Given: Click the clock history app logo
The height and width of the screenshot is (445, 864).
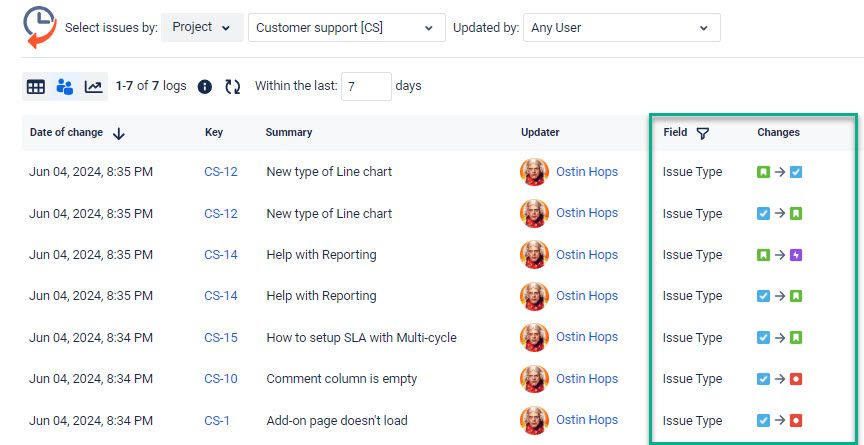Looking at the screenshot, I should [x=39, y=27].
